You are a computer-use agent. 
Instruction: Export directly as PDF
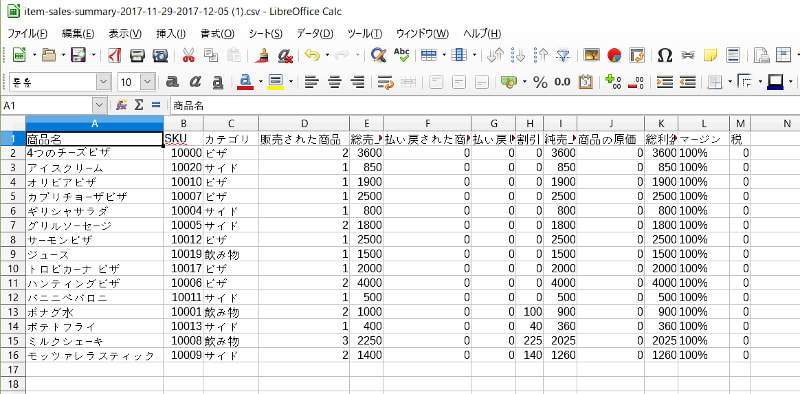114,55
